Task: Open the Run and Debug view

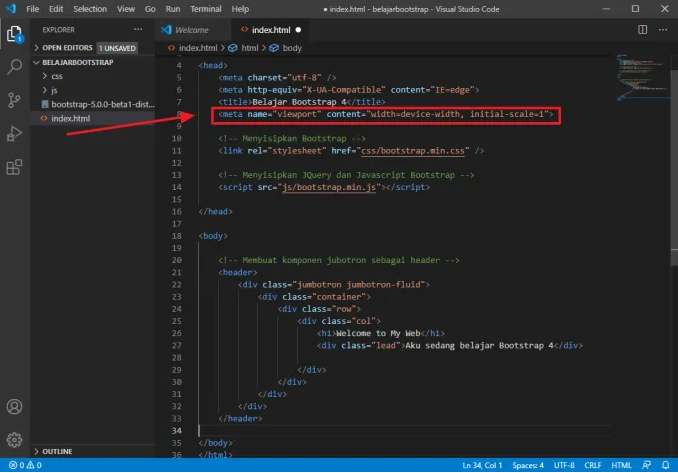Action: click(x=14, y=134)
